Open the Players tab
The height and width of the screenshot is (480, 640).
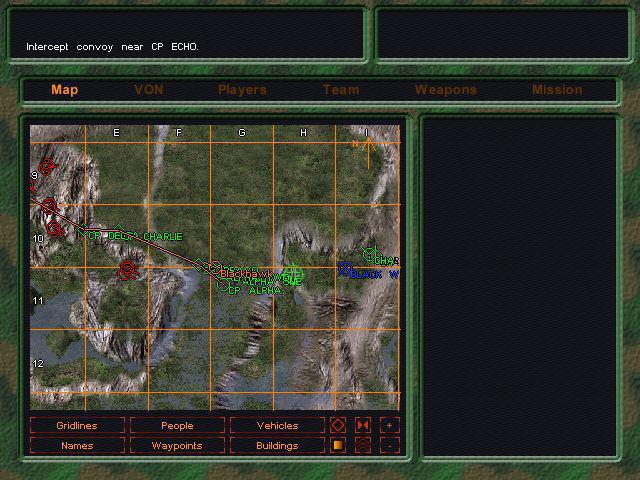(x=242, y=90)
